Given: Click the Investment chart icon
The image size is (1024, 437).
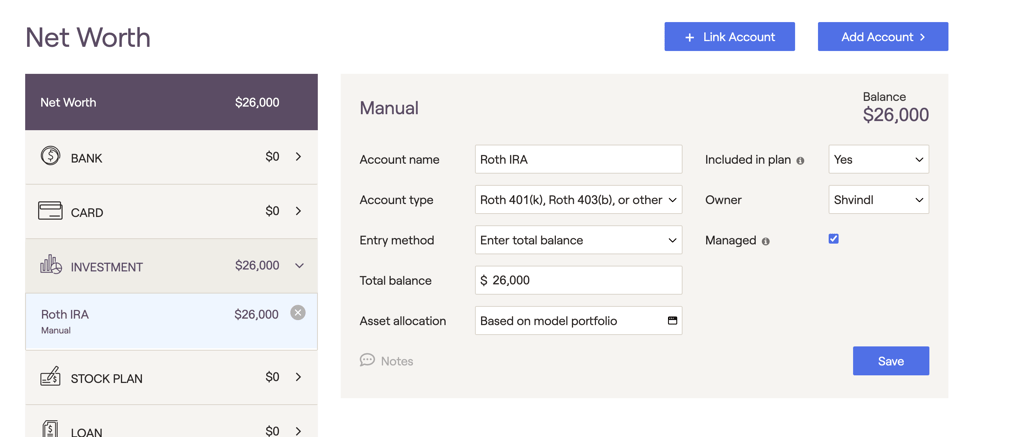Looking at the screenshot, I should (50, 265).
